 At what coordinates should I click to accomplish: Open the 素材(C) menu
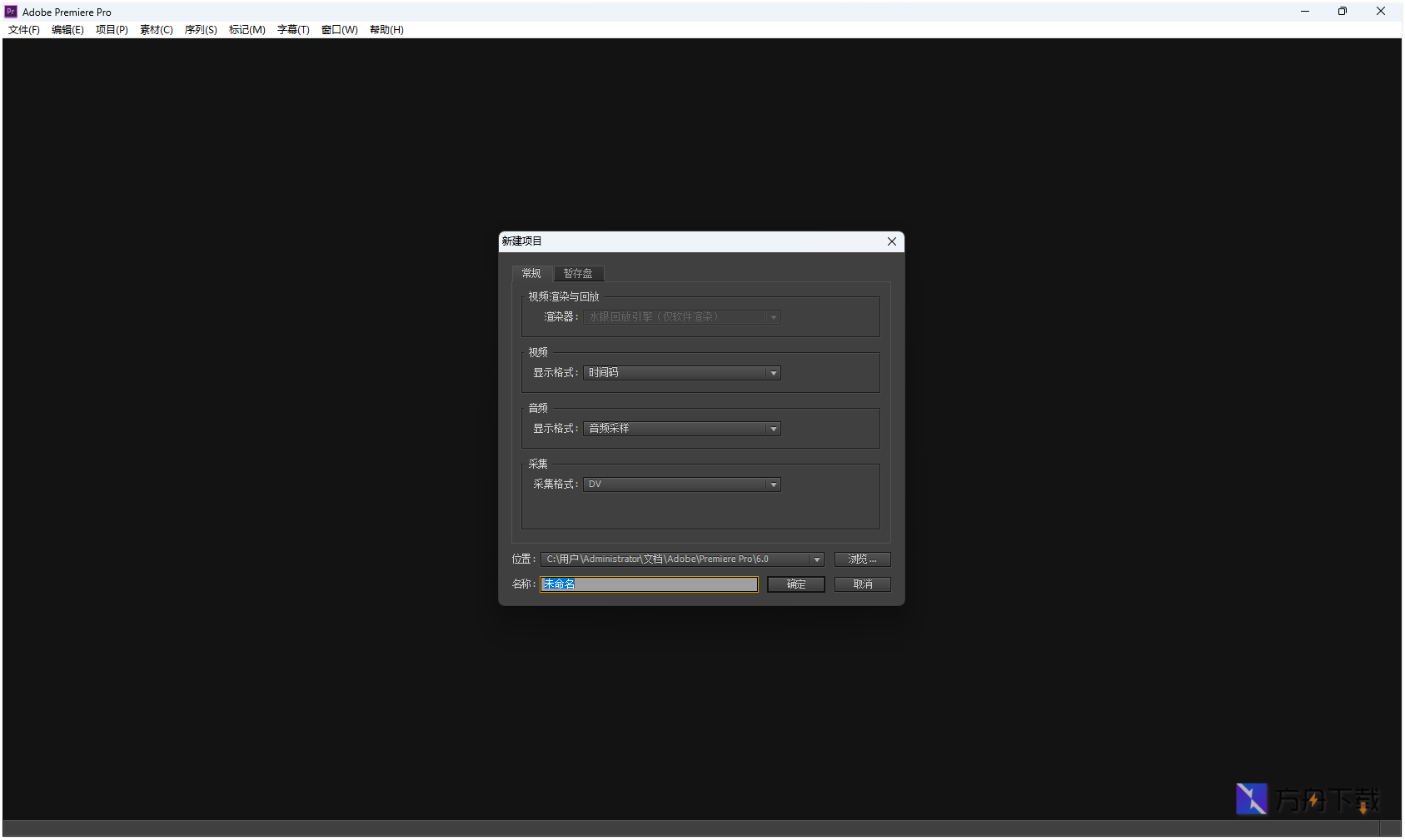tap(157, 30)
